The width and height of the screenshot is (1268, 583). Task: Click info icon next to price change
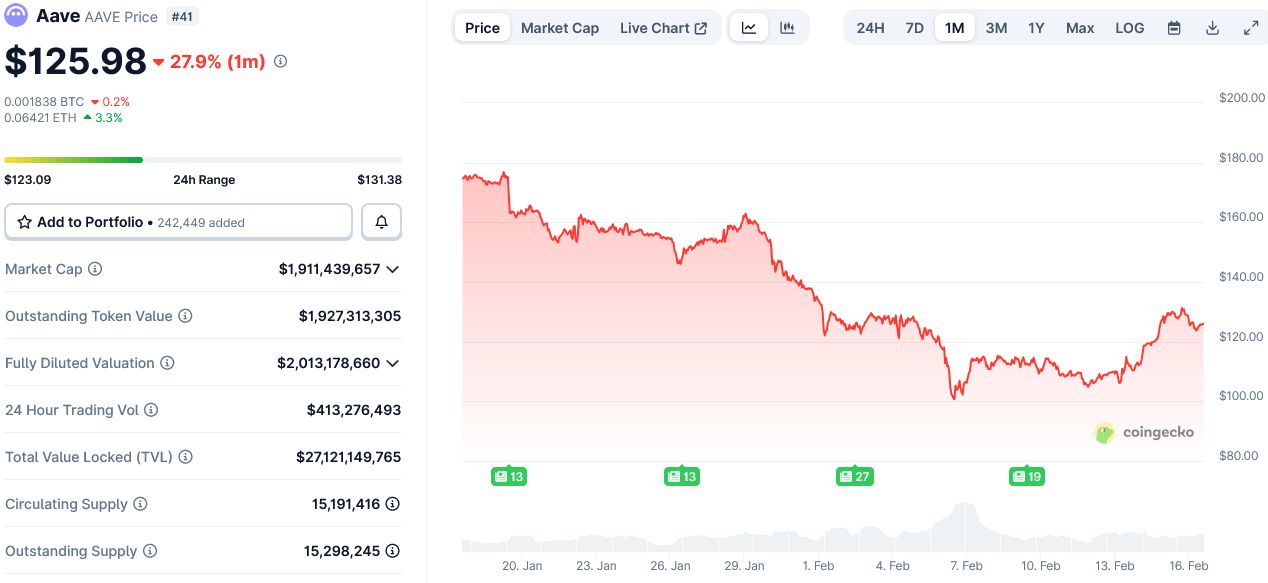(x=280, y=62)
